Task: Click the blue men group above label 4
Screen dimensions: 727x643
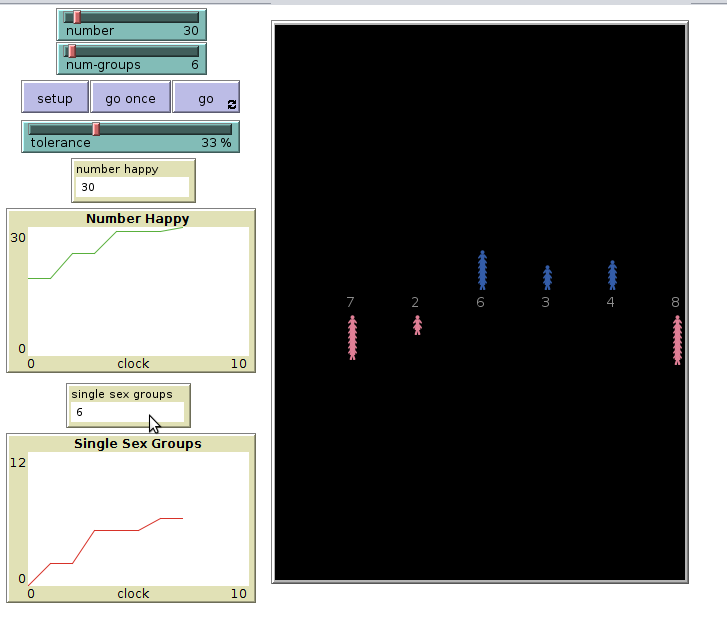Action: [612, 275]
